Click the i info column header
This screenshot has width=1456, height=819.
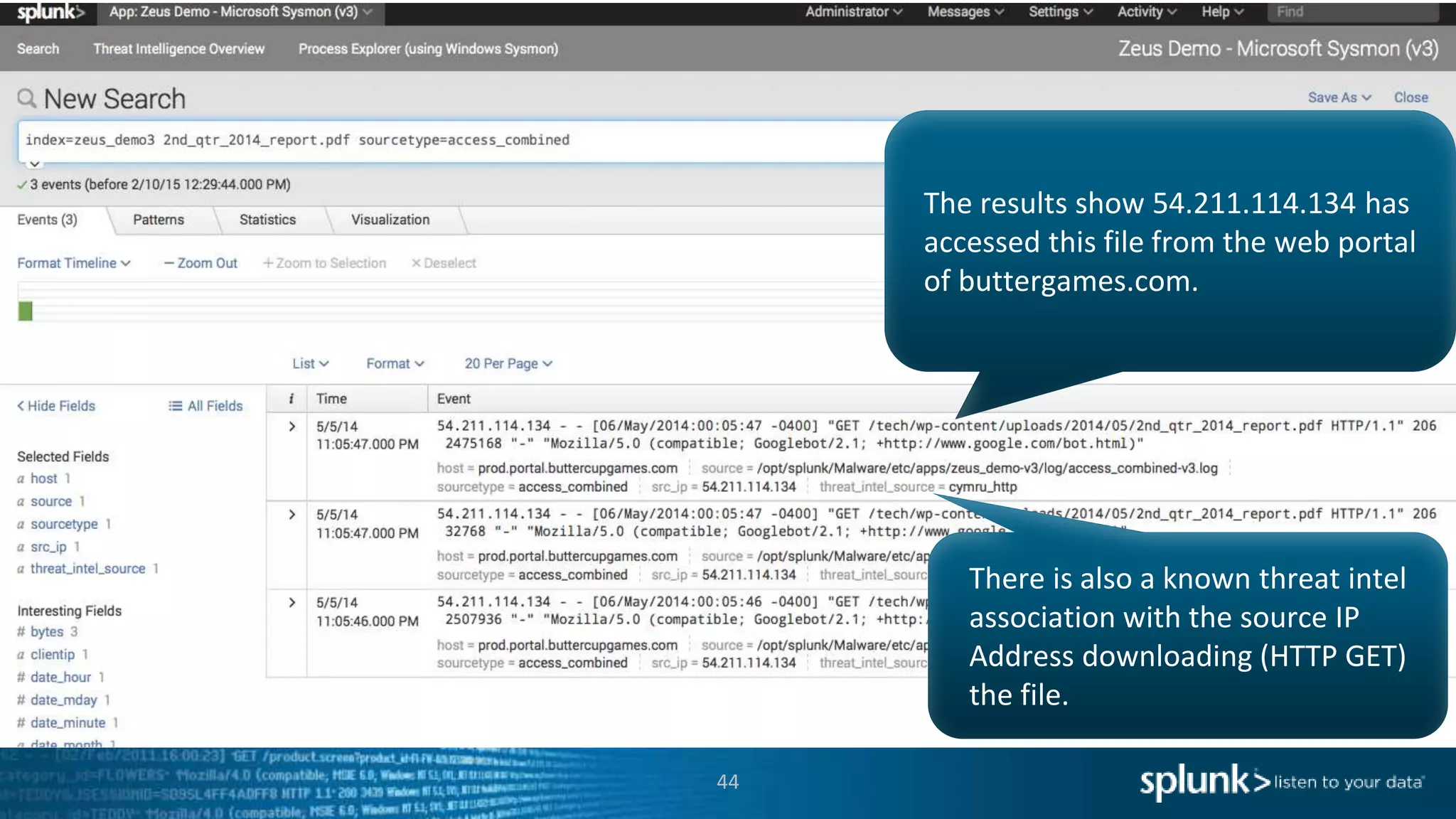[291, 399]
